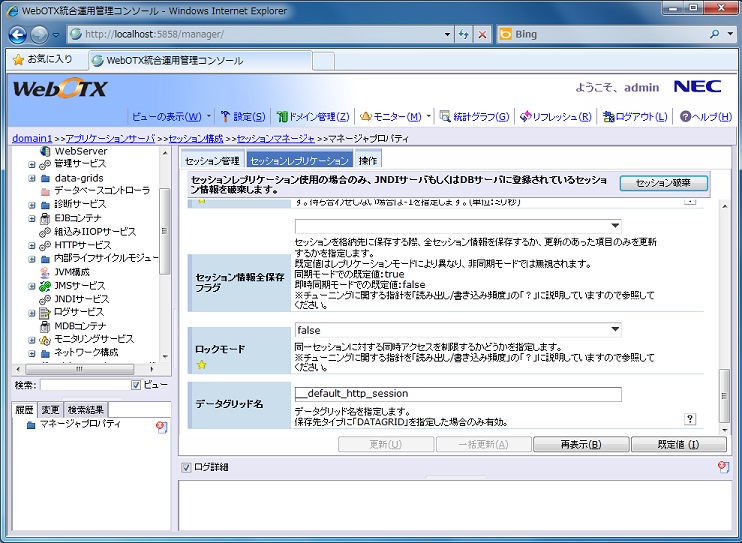Clear the history with the red icon beside マネージャプロパティ

(161, 427)
